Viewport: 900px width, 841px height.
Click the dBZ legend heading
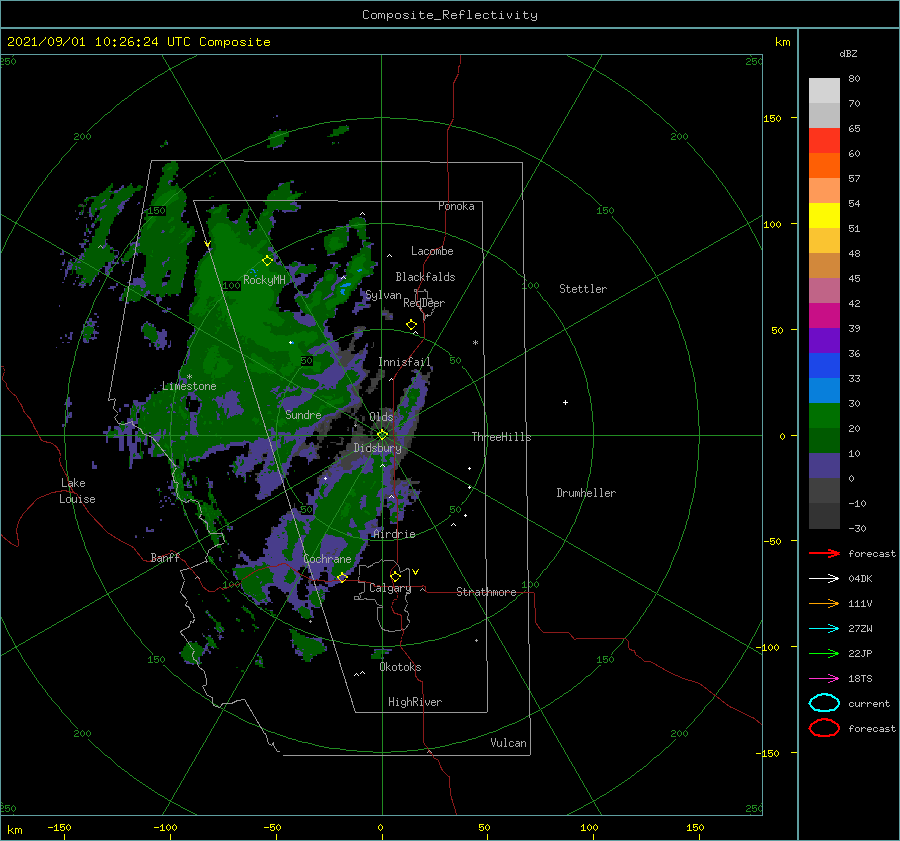point(848,53)
